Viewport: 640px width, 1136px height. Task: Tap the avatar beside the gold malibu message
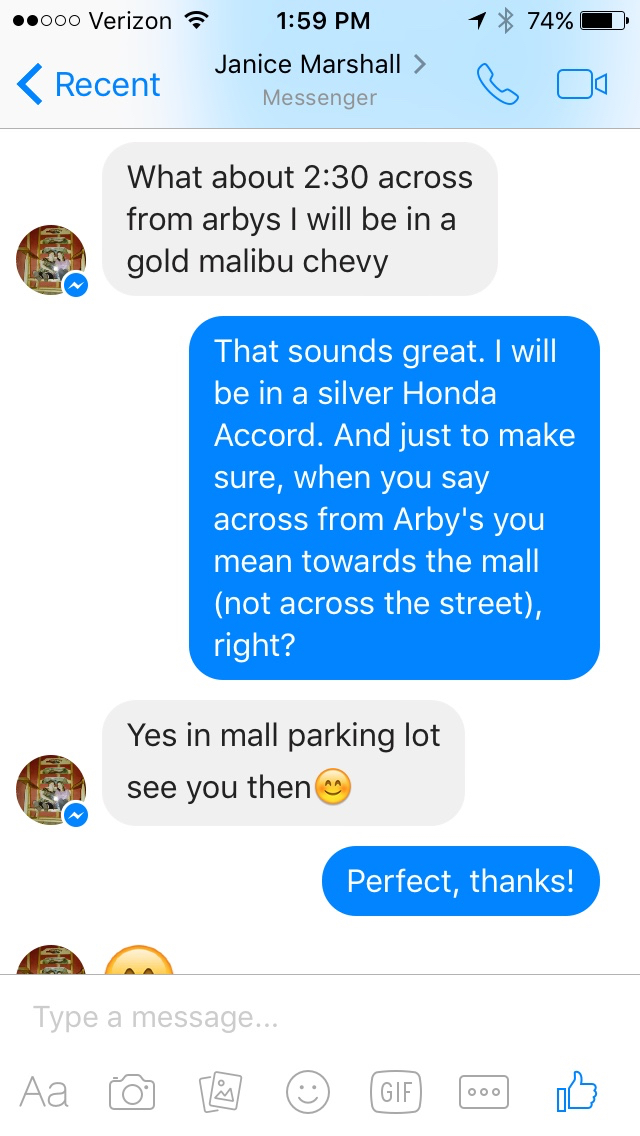coord(50,260)
